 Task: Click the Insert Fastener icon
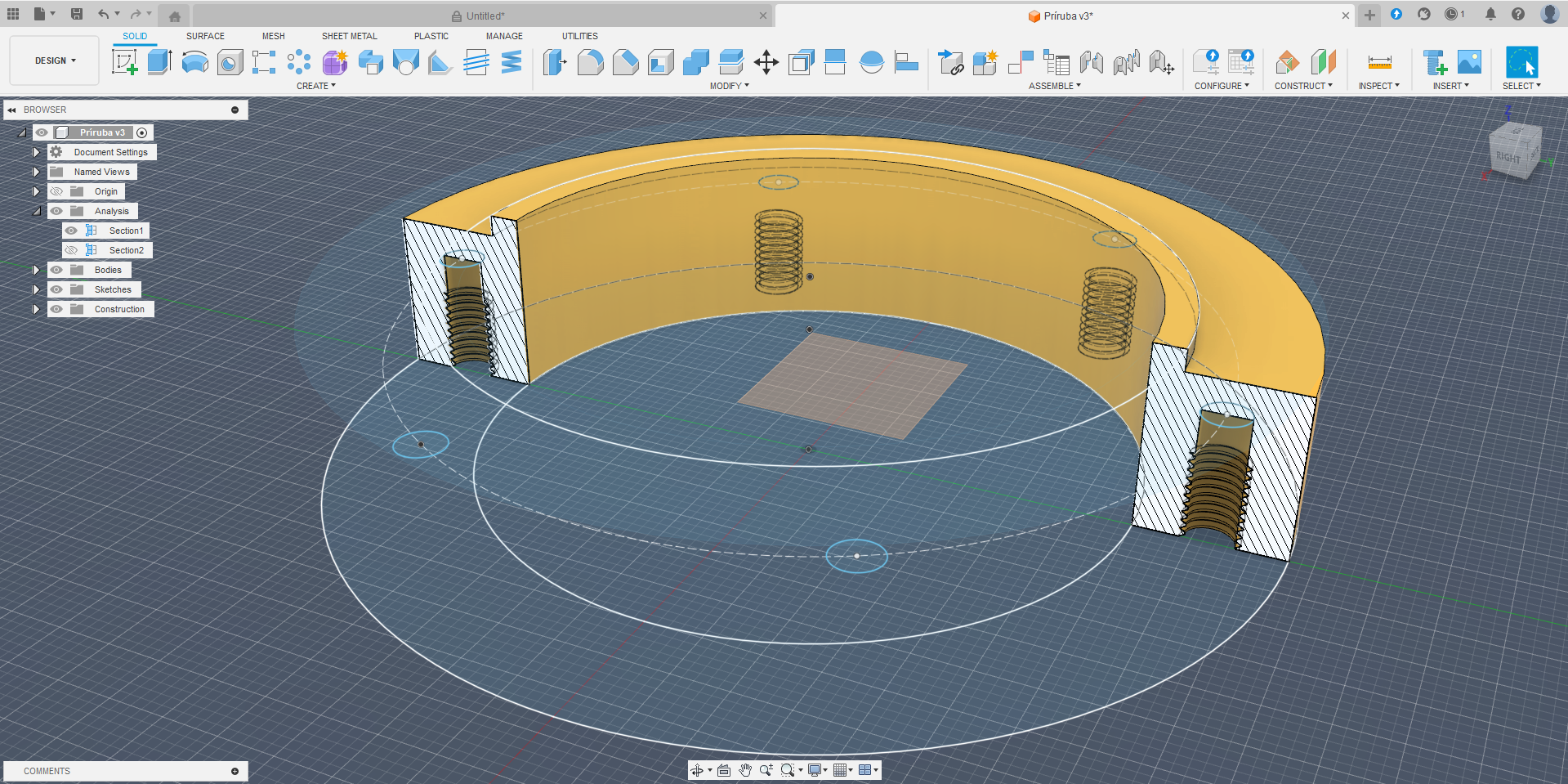[x=1435, y=62]
